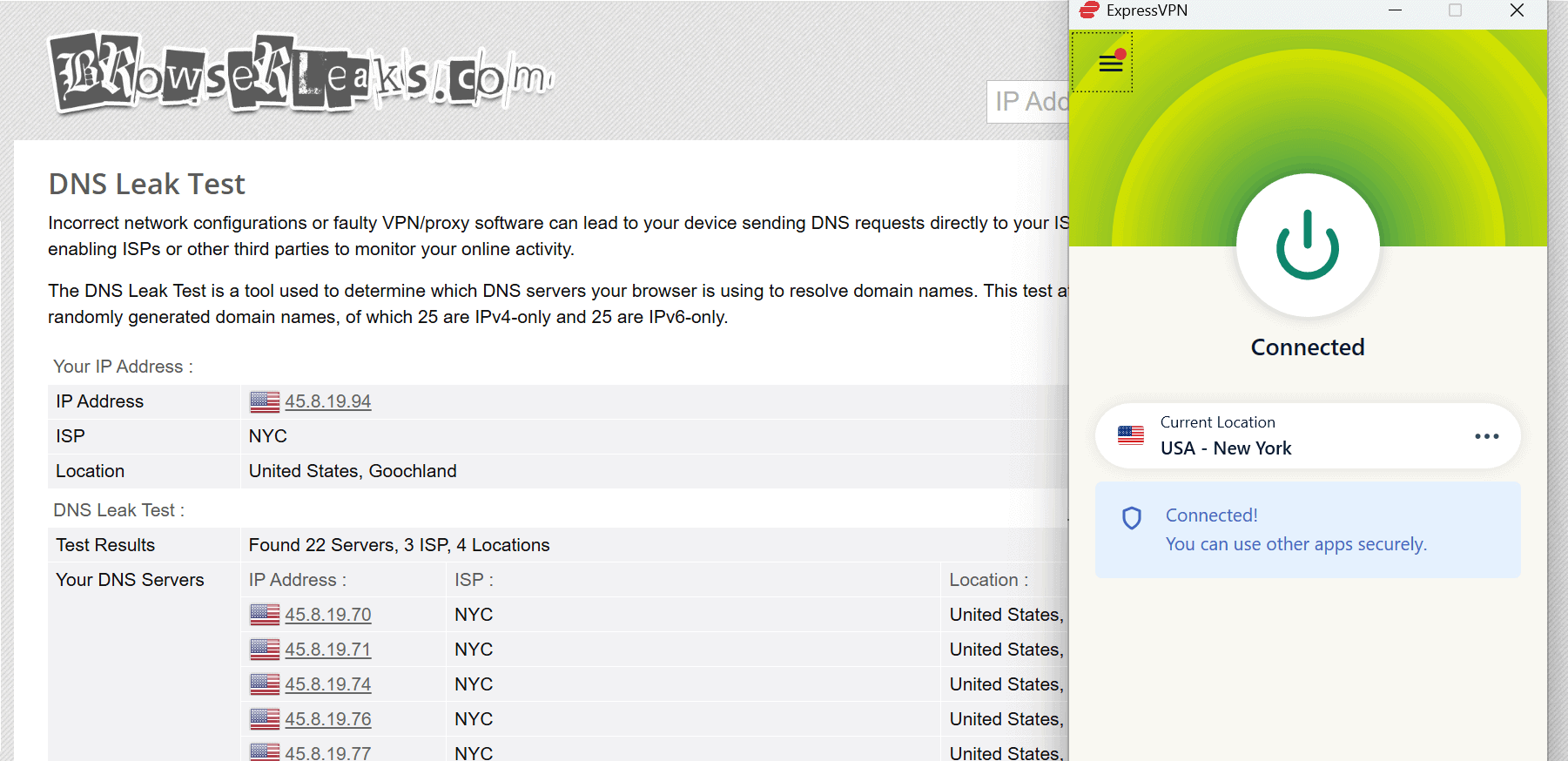The height and width of the screenshot is (761, 1568).
Task: Click the BrowserLeaks.com logo
Action: [x=300, y=74]
